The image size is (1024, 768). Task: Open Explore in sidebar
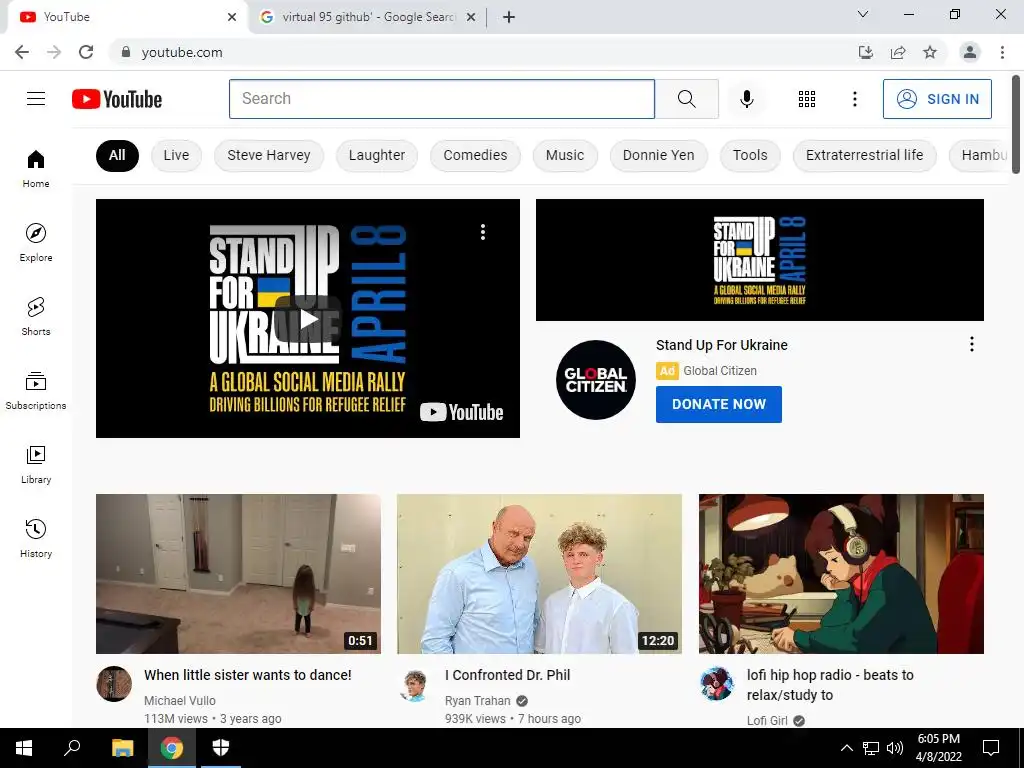[36, 242]
